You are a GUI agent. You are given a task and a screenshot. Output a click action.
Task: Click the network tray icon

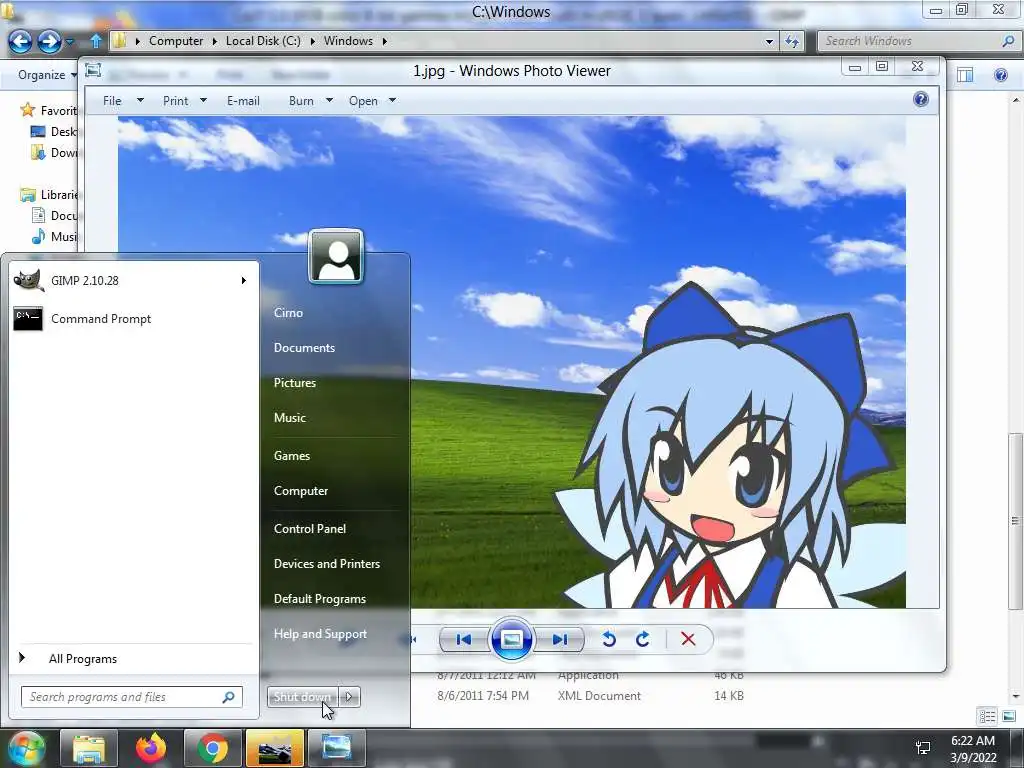pyautogui.click(x=923, y=748)
